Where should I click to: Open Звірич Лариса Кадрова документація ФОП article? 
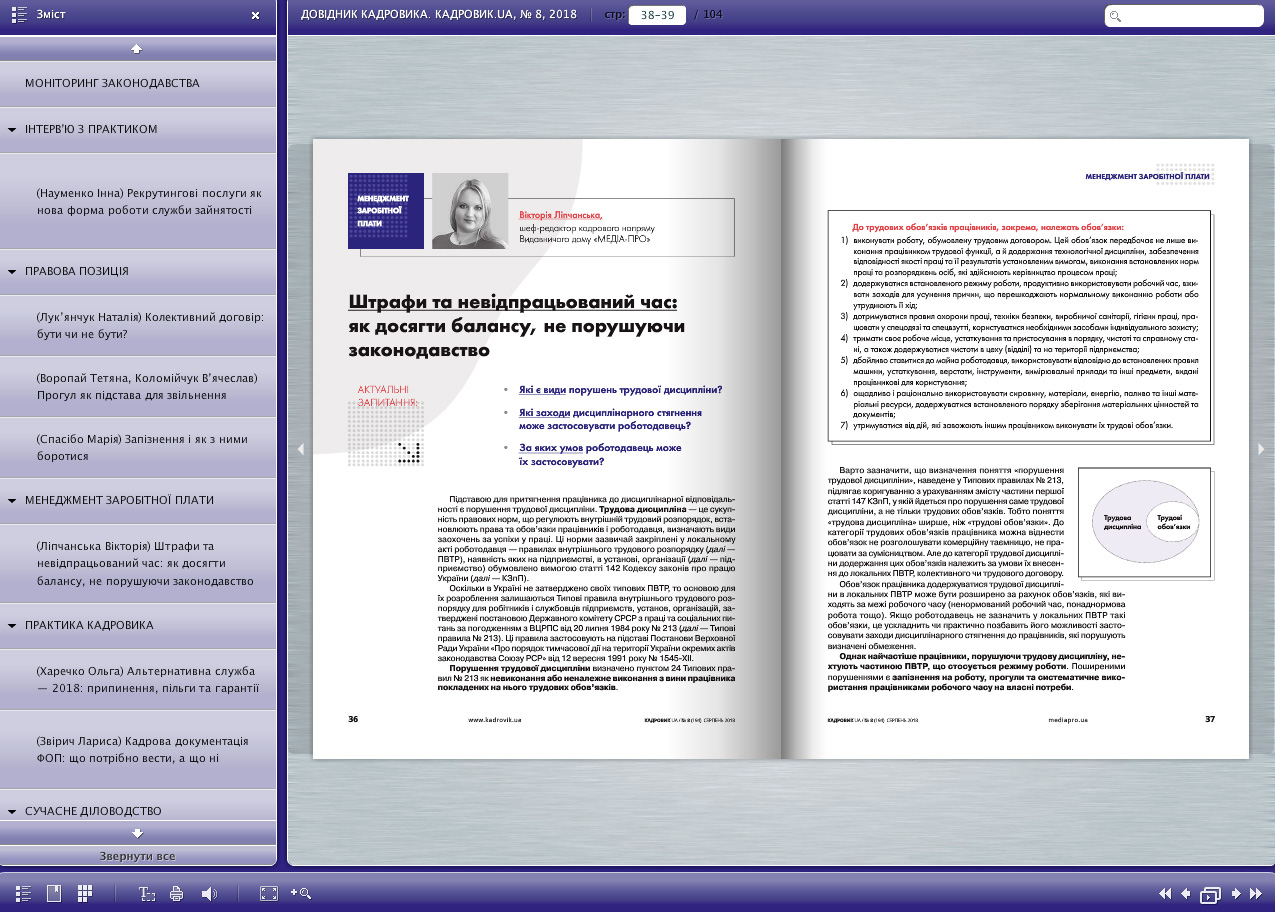[x=138, y=749]
